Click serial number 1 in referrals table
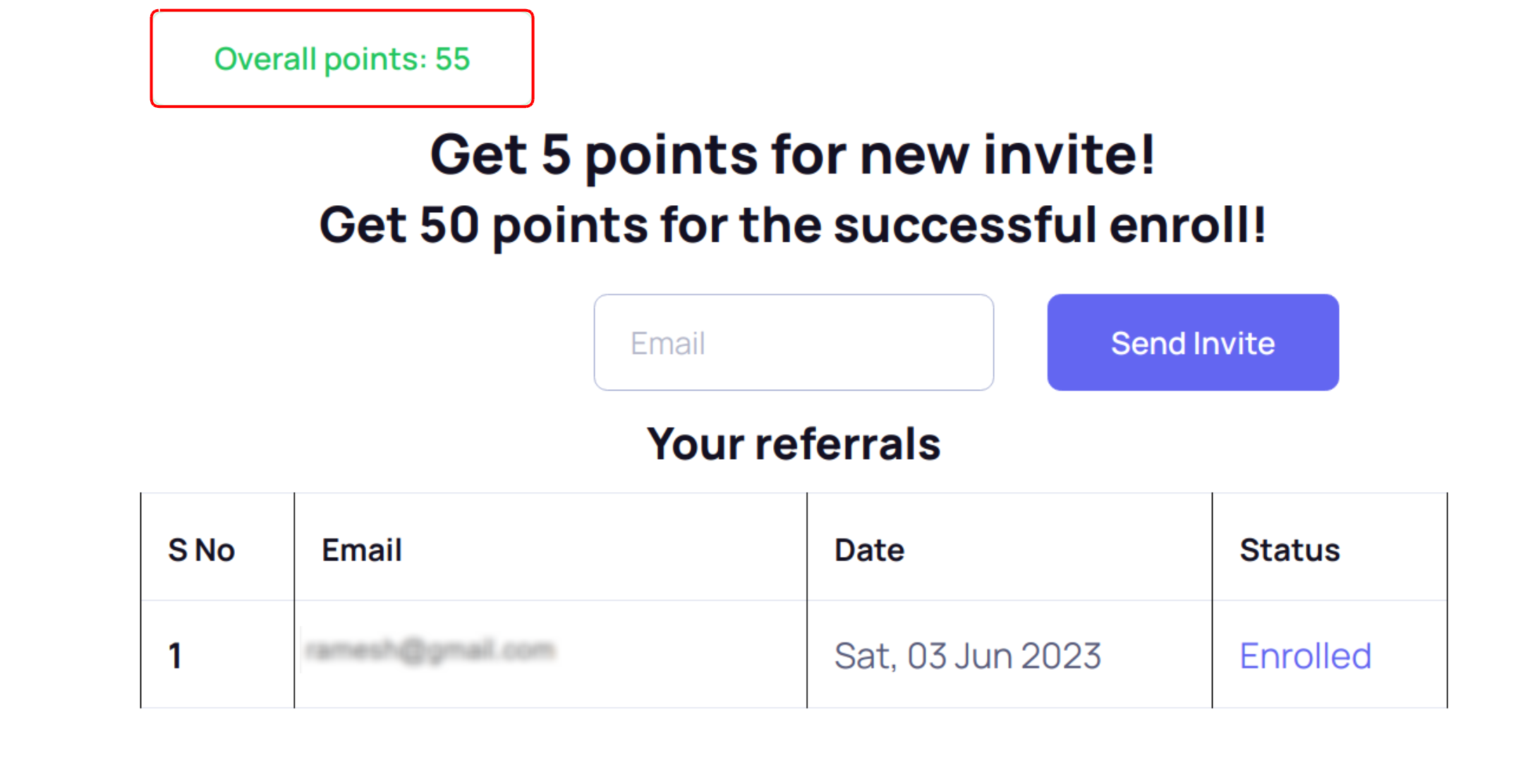This screenshot has width=1535, height=784. 176,656
